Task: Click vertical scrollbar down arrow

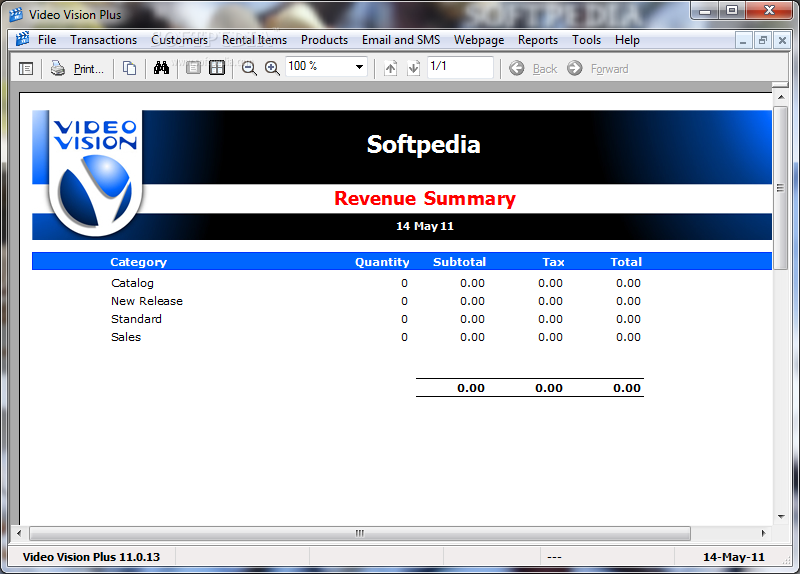Action: click(x=781, y=517)
